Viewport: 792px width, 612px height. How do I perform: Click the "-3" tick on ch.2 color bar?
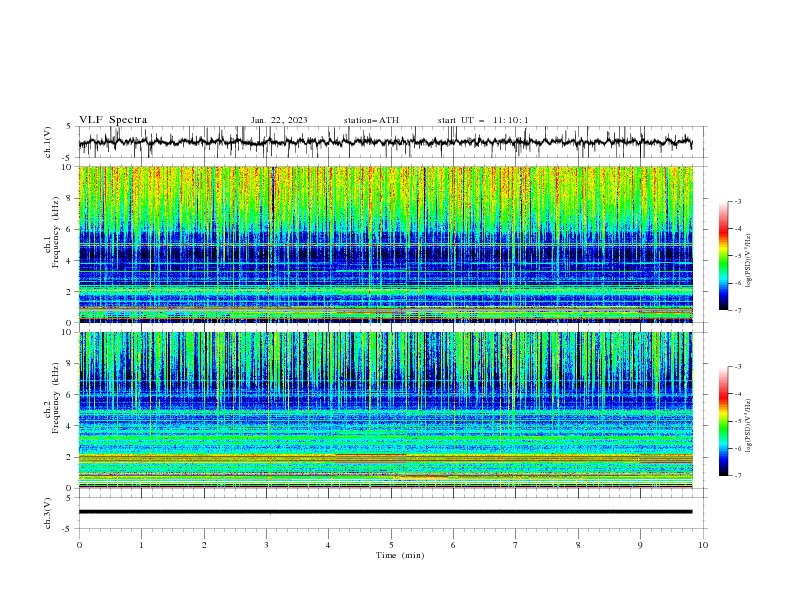point(738,367)
